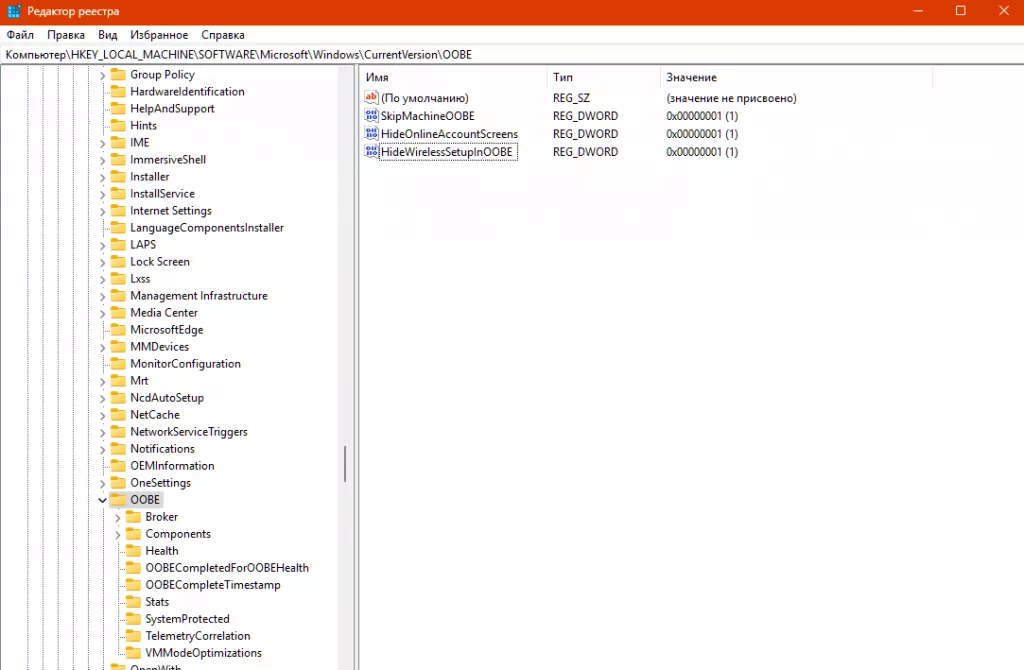Click the vertical scrollbar of the tree pane
Viewport: 1024px width, 670px height.
coord(345,463)
